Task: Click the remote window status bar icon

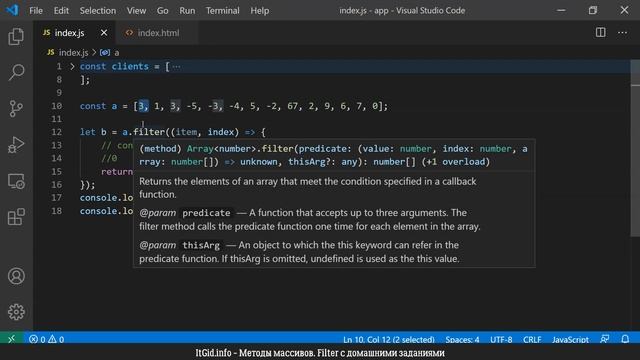Action: tap(11, 339)
